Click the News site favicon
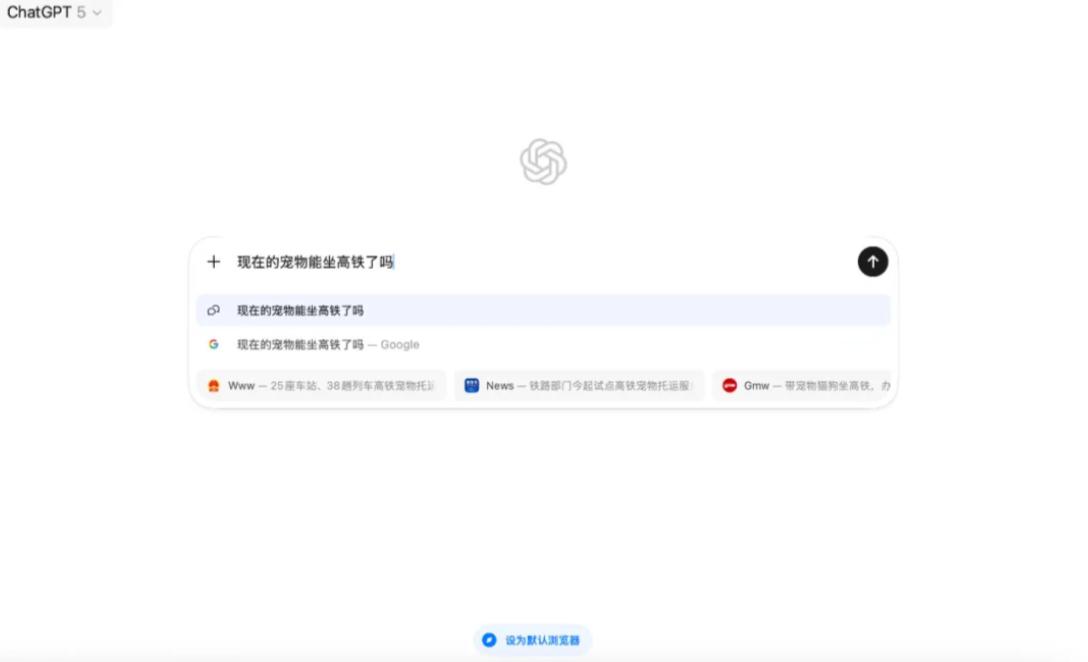The width and height of the screenshot is (1088, 662). (x=472, y=385)
